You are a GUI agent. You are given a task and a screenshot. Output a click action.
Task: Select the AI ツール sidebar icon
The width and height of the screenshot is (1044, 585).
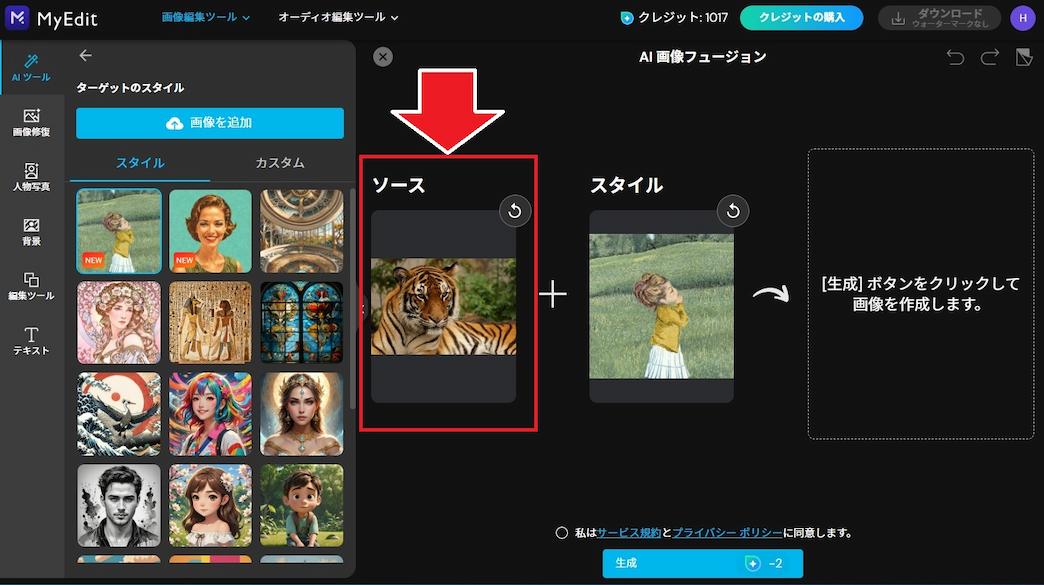[32, 64]
